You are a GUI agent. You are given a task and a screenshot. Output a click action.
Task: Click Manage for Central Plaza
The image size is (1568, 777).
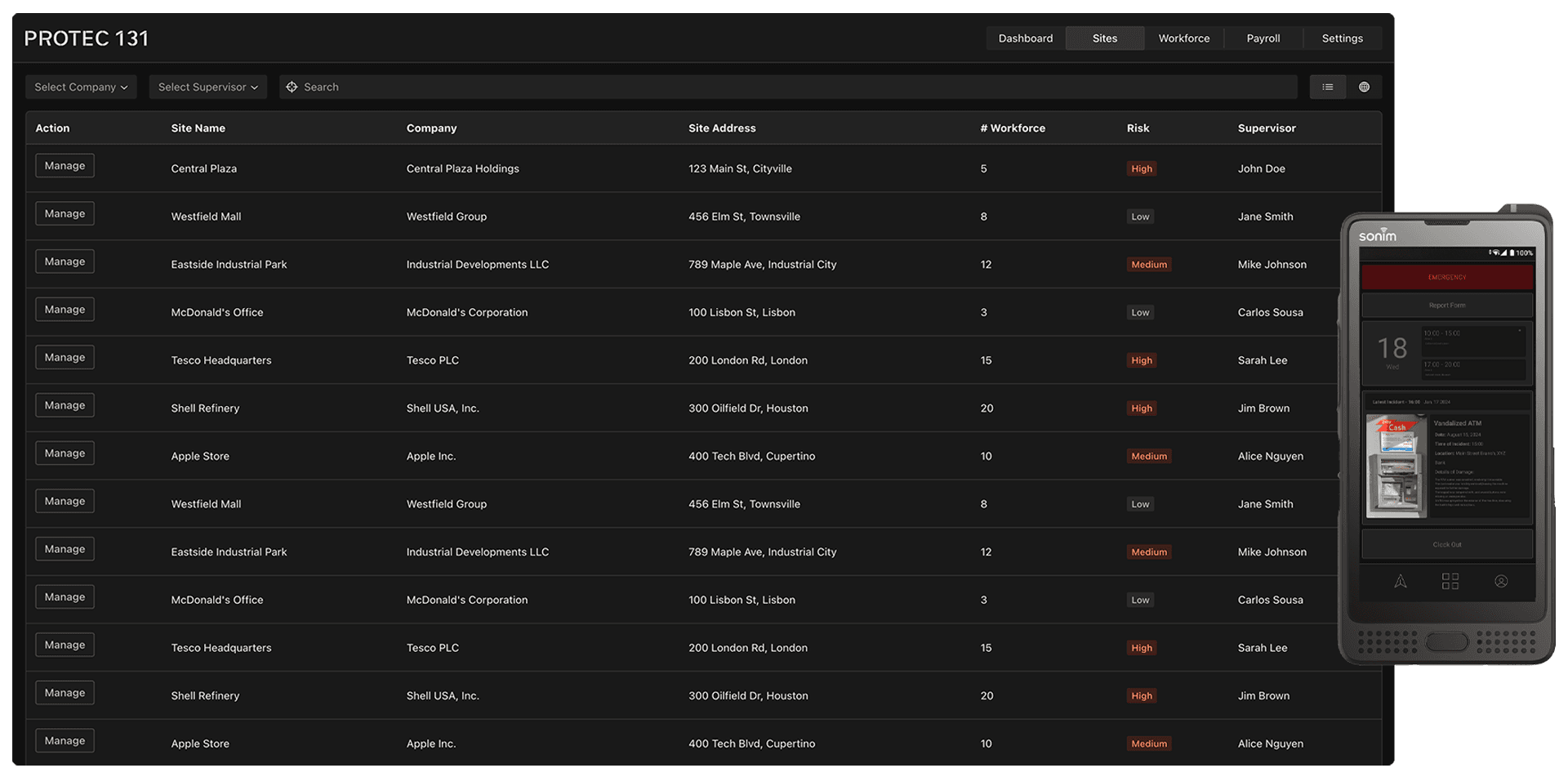pos(65,166)
